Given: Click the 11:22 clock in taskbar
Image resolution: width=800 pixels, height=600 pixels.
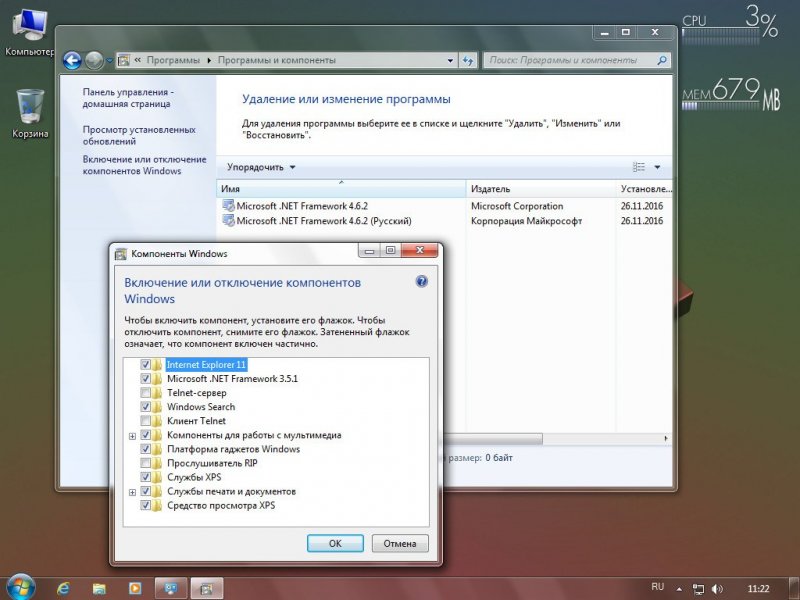Looking at the screenshot, I should click(758, 589).
